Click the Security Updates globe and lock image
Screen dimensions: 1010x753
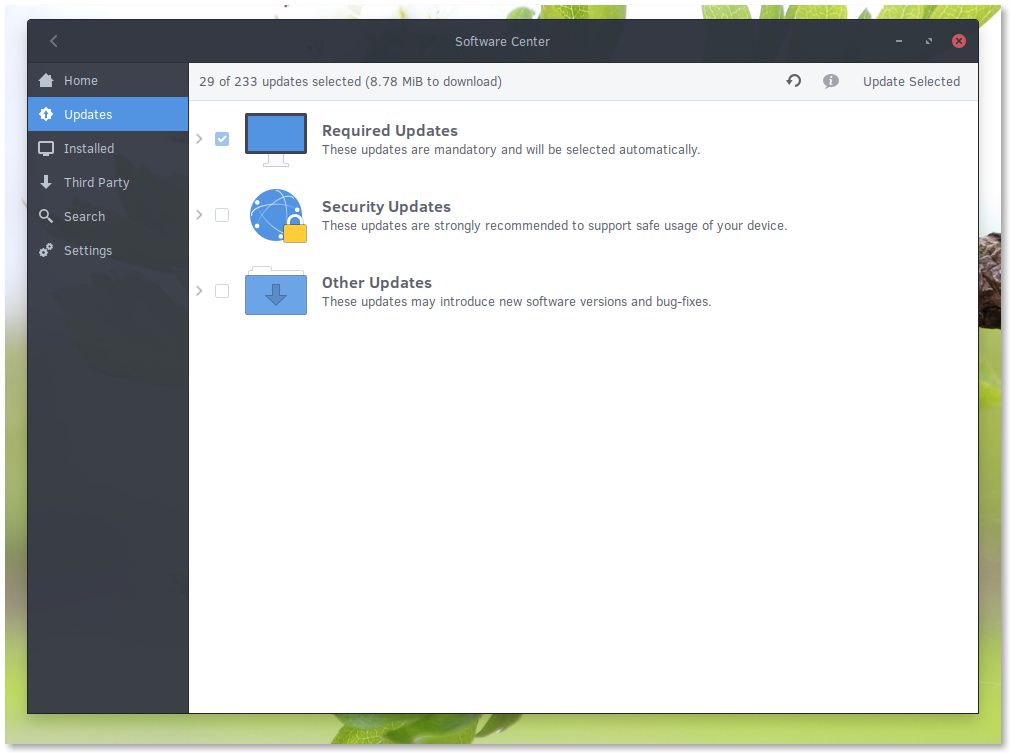[x=278, y=216]
